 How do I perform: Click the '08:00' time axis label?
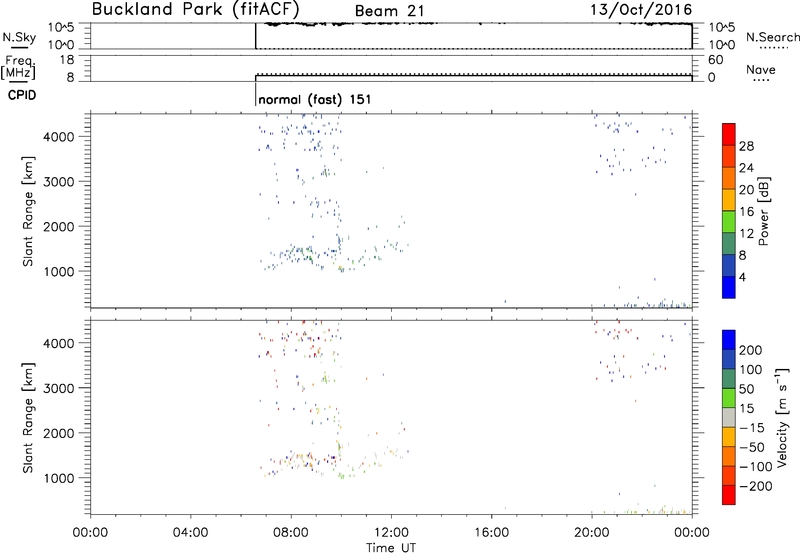(291, 533)
